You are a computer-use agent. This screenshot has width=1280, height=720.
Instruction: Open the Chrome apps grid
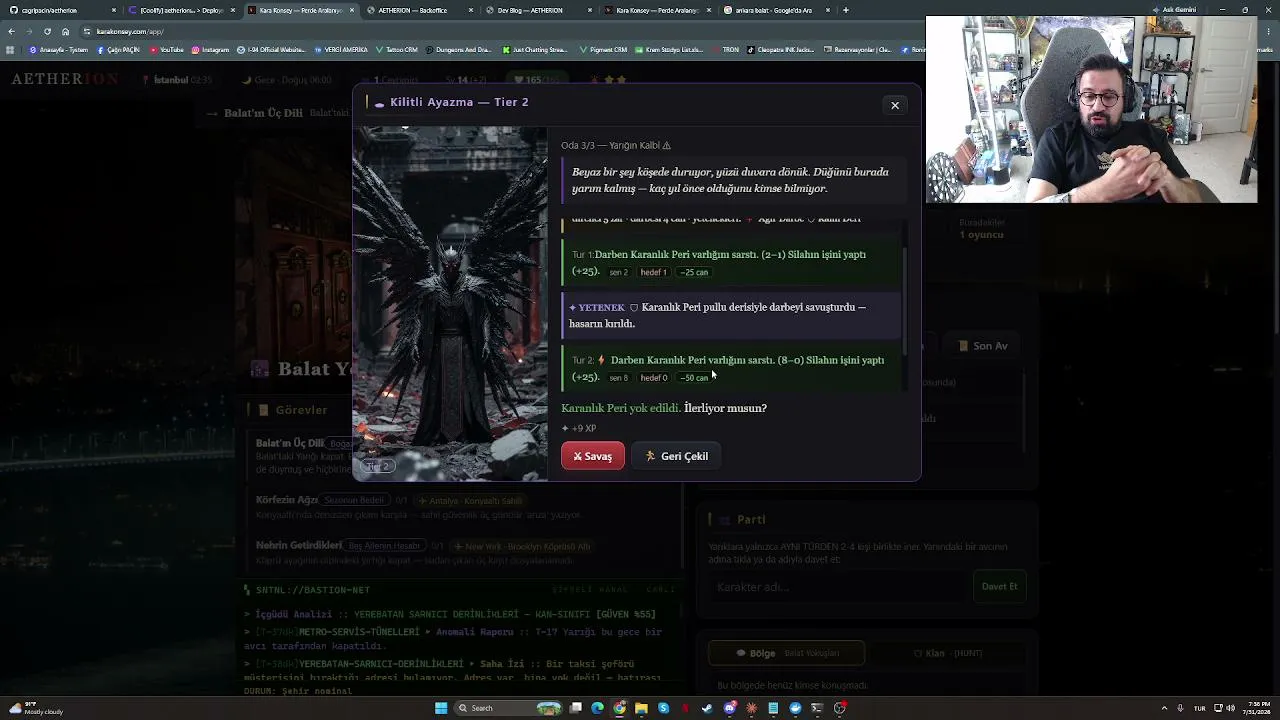(x=10, y=49)
